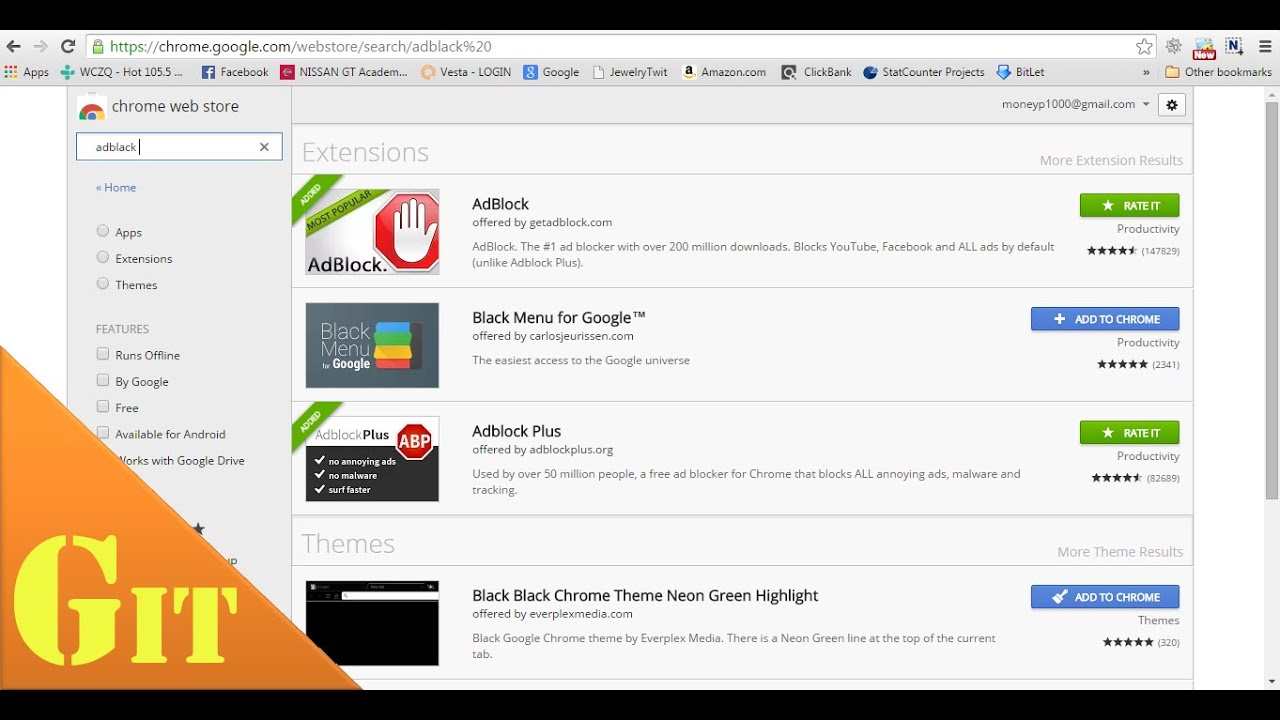Click the Productivity label under AdBlock's RATE IT
This screenshot has height=720, width=1280.
[1148, 229]
